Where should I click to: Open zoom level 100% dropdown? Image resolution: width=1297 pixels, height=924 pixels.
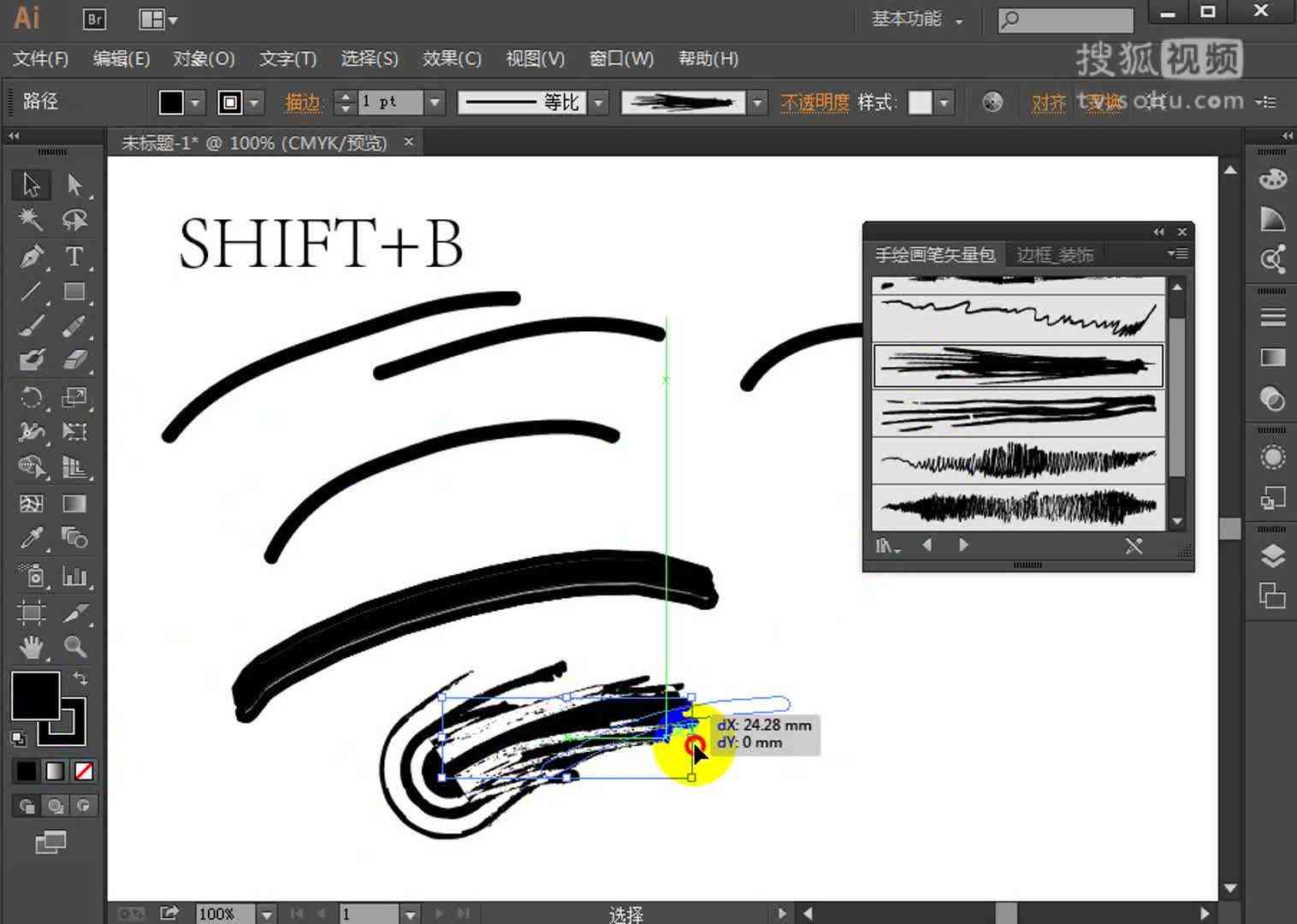267,914
